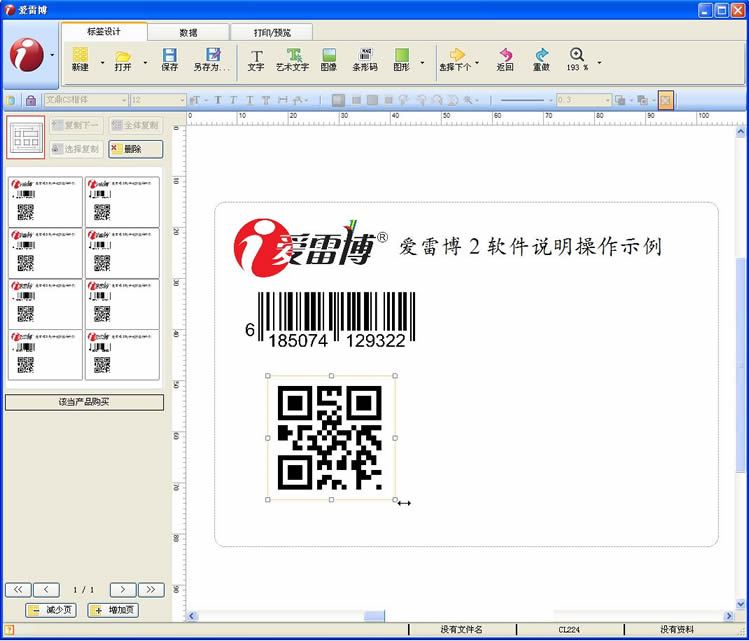Click the help icon in status bar
The width and height of the screenshot is (749, 641).
pos(9,630)
